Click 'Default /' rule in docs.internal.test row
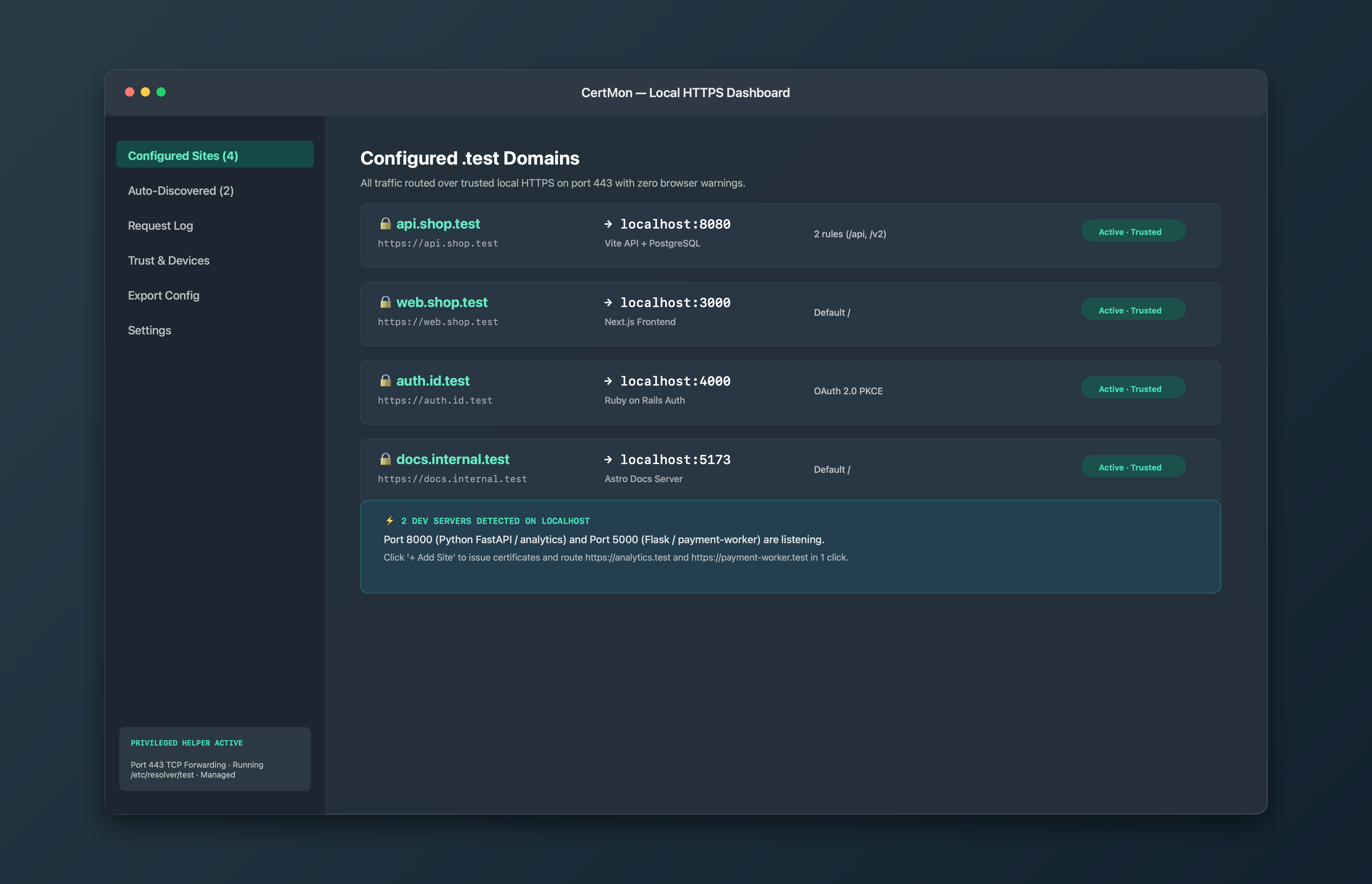 coord(832,470)
